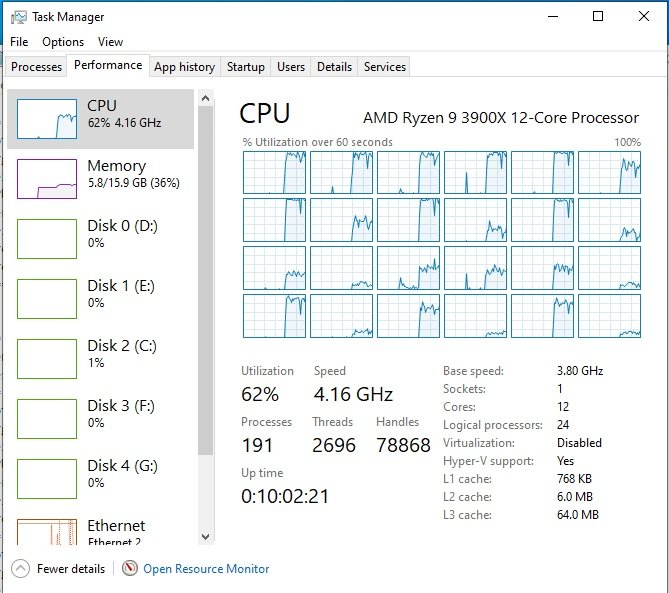Click the L3 cache 64.0 MB value
This screenshot has width=669, height=593.
click(x=578, y=515)
